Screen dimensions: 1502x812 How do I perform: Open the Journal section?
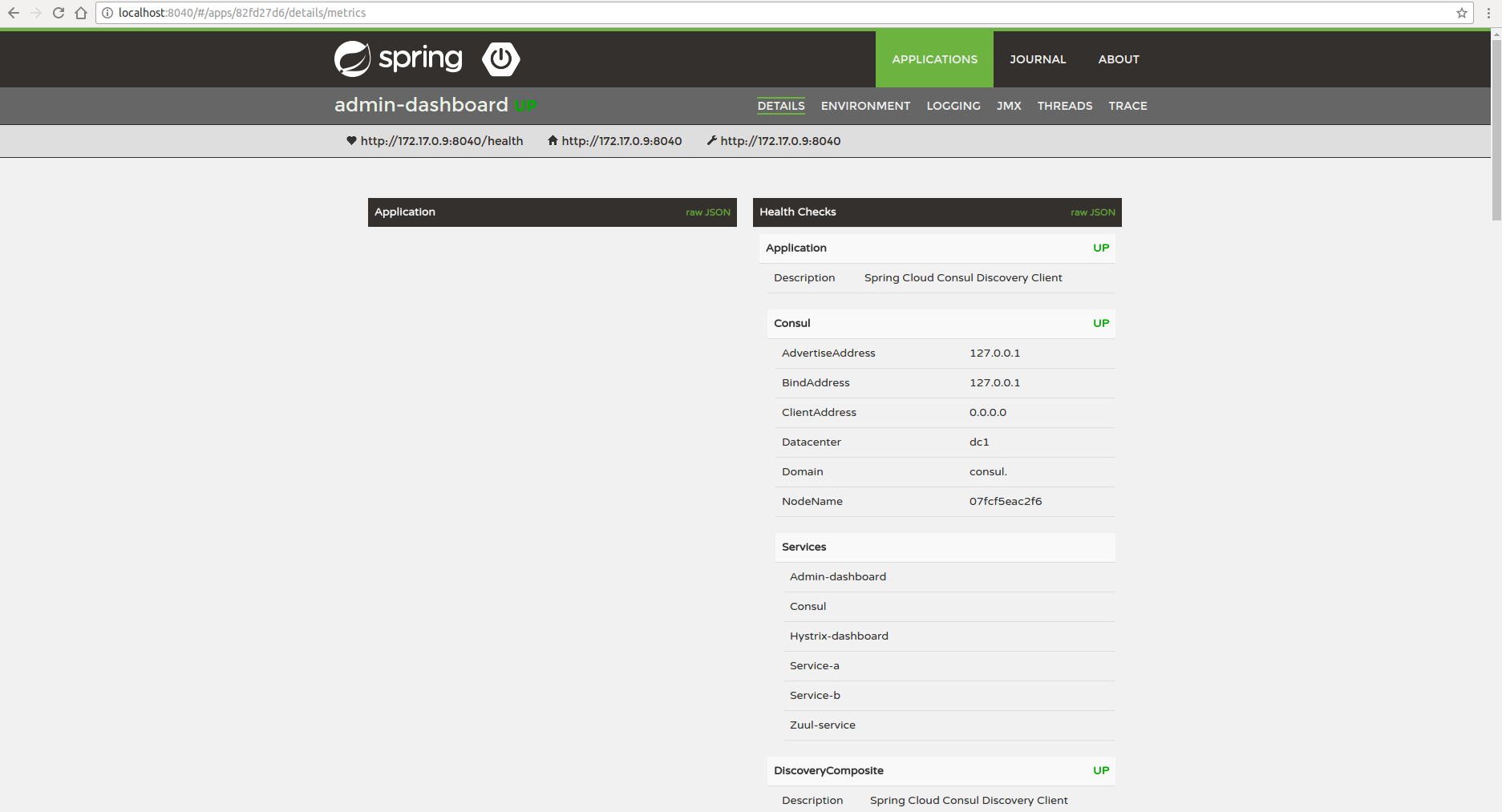click(1038, 59)
